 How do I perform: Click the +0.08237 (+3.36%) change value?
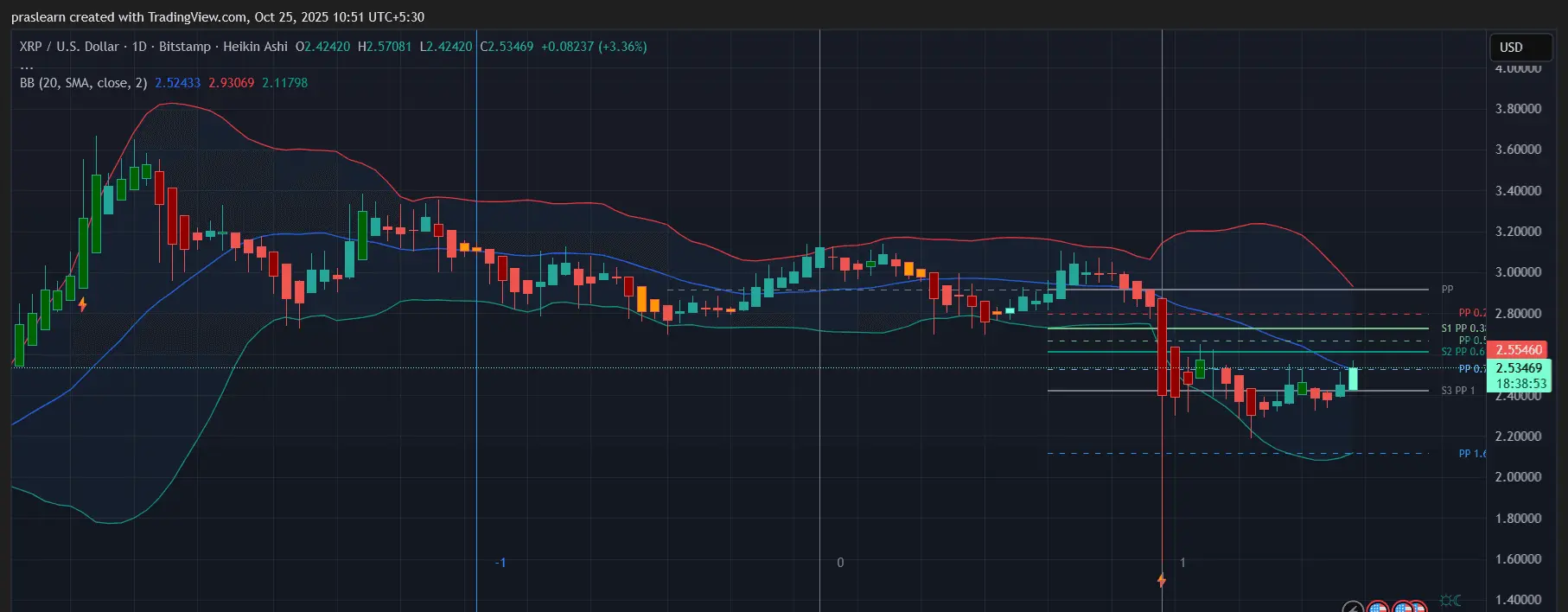(594, 47)
